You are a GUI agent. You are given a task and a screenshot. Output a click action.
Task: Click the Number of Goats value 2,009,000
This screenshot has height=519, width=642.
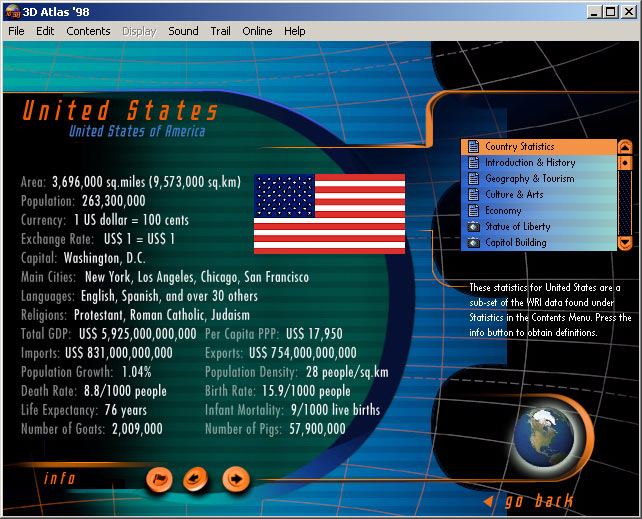137,429
